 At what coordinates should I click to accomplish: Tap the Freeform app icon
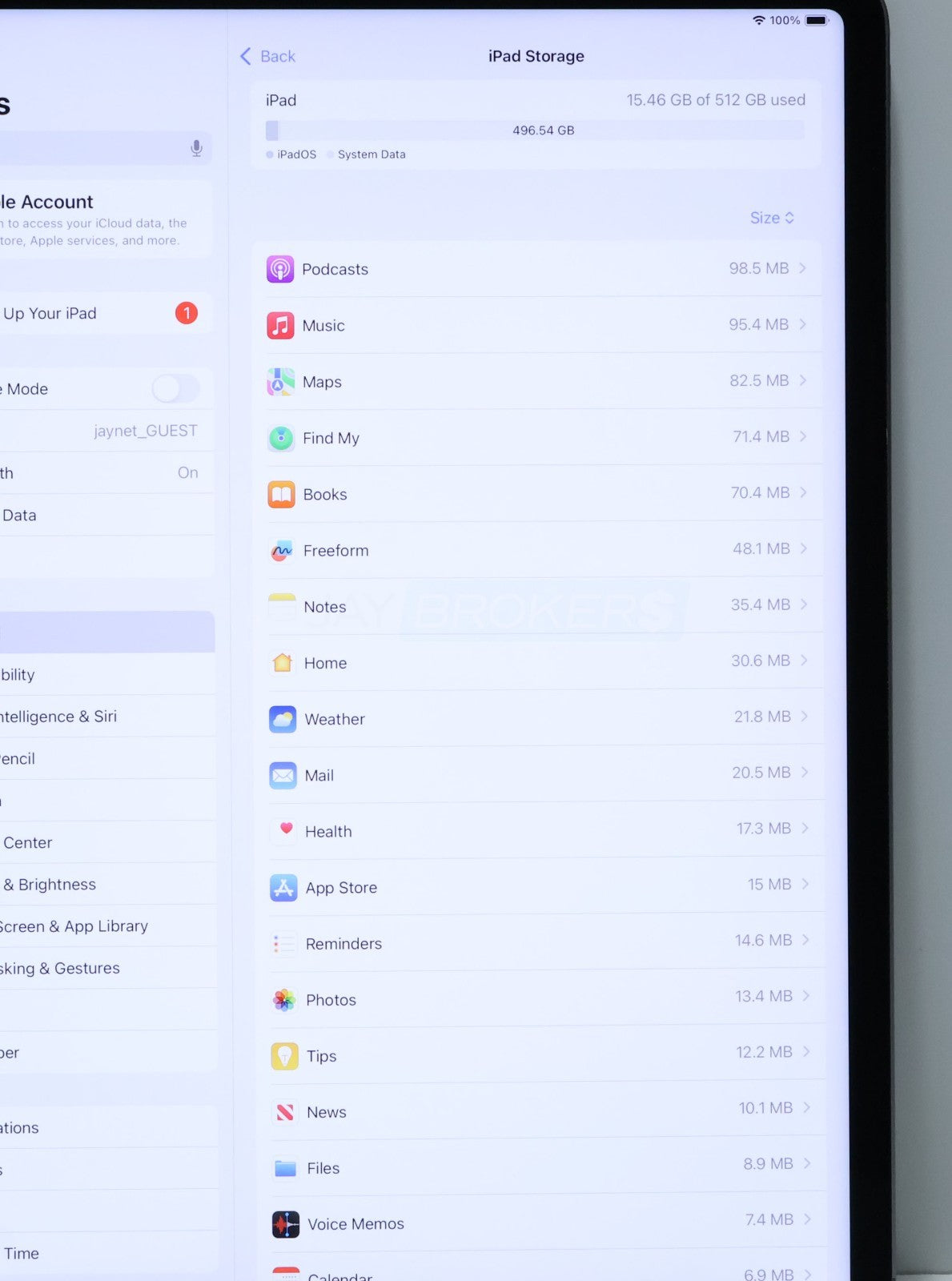282,551
